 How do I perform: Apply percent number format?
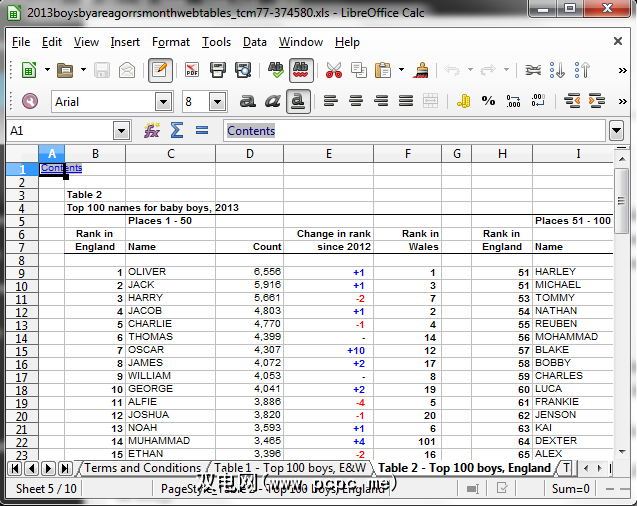click(x=488, y=101)
